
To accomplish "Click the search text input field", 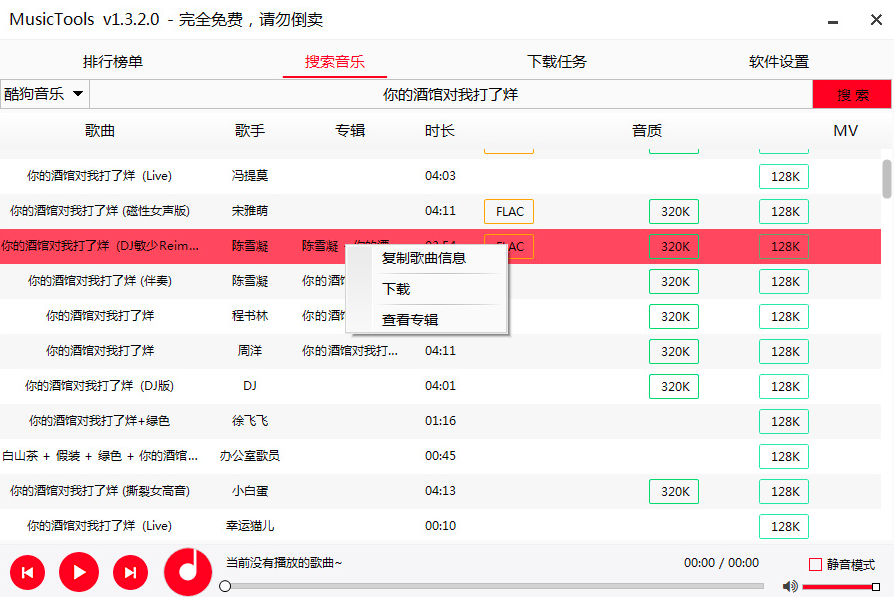I will coord(450,95).
